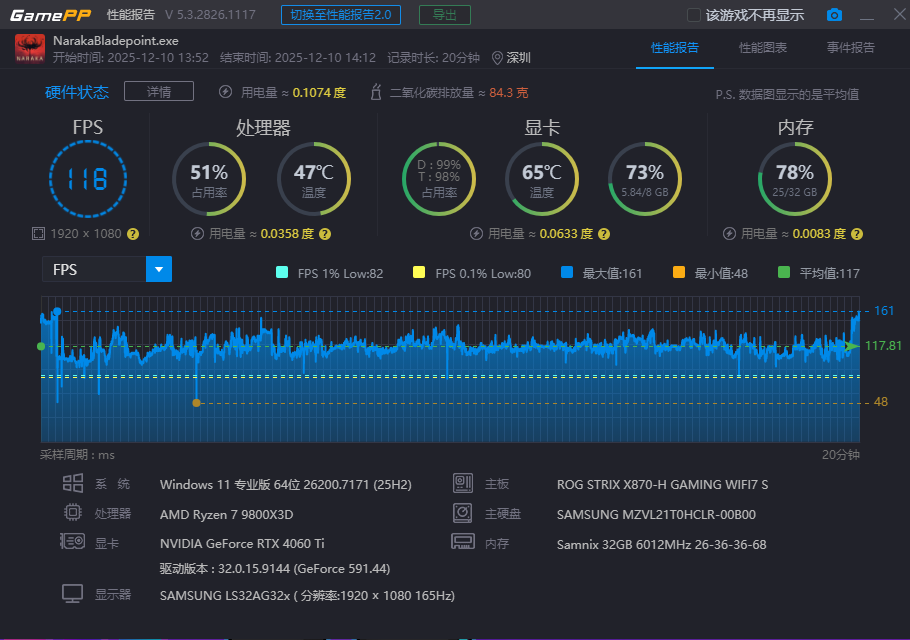Open the screenshot camera icon
The width and height of the screenshot is (910, 640).
pos(834,14)
